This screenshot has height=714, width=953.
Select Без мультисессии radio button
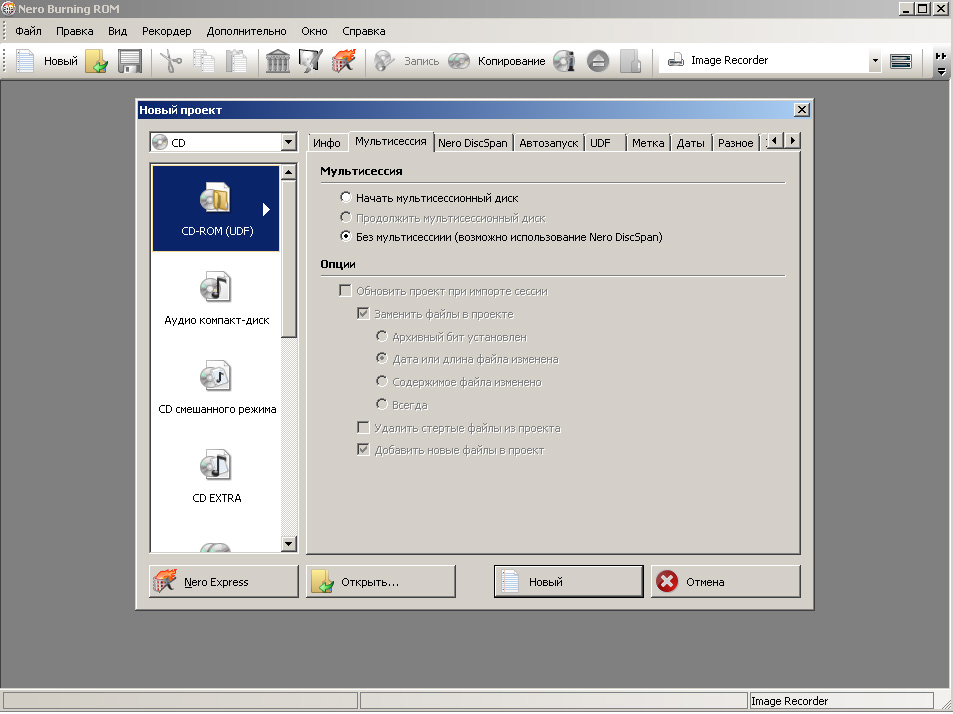click(x=346, y=237)
